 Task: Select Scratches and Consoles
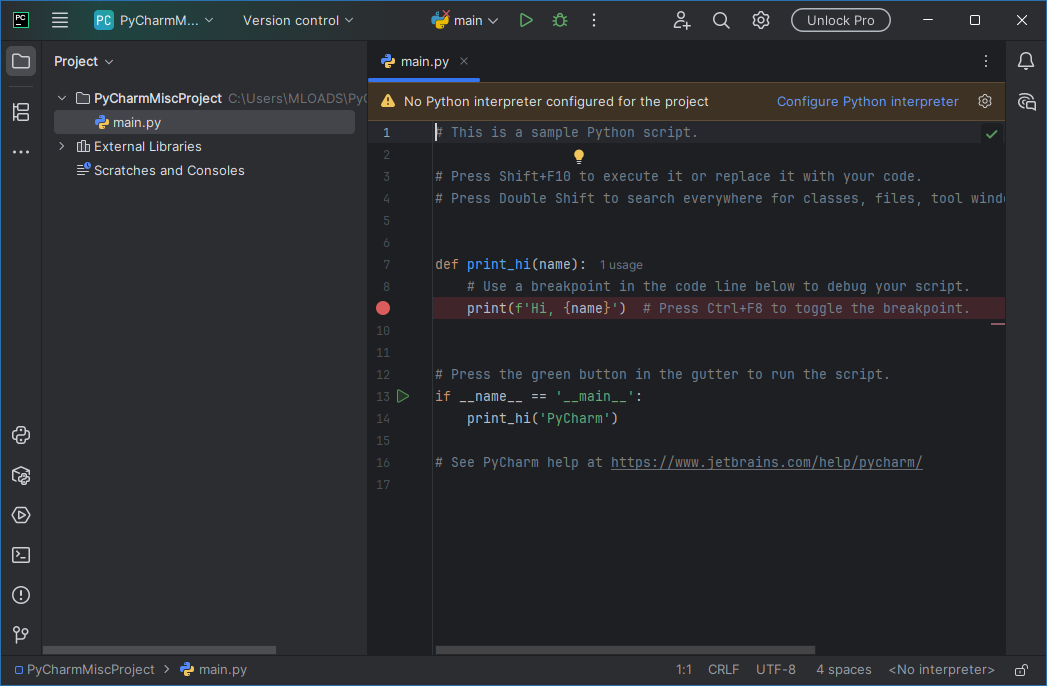coord(168,170)
